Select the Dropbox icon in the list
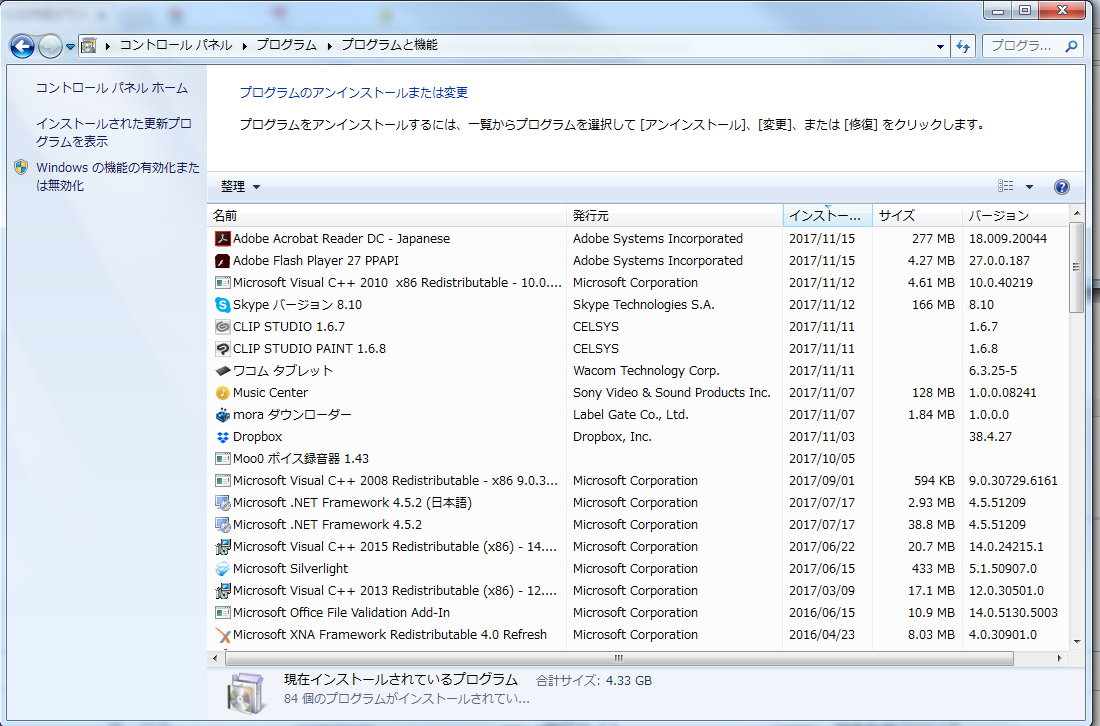The height and width of the screenshot is (726, 1100). coord(223,437)
